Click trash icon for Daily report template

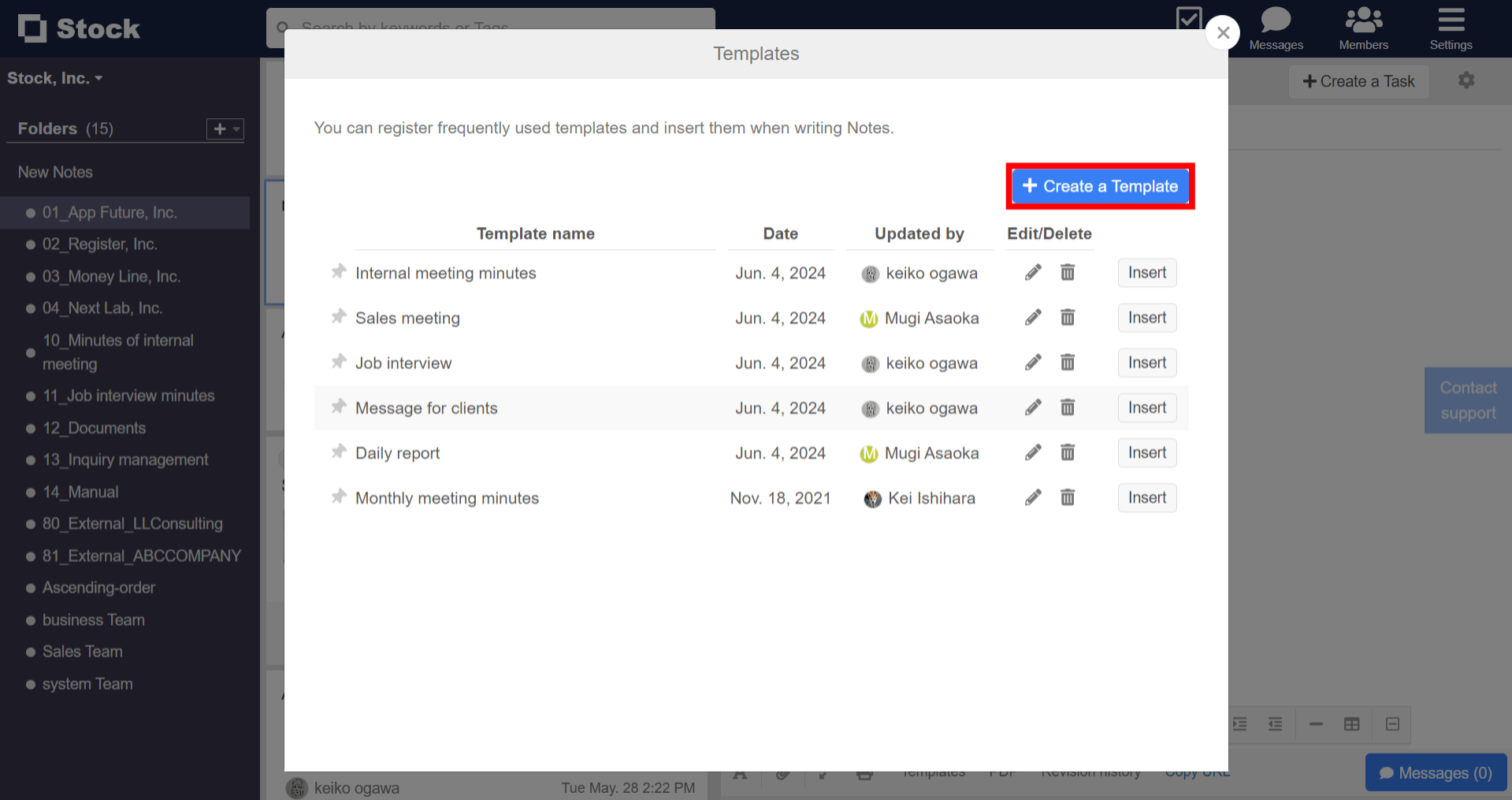pyautogui.click(x=1068, y=452)
